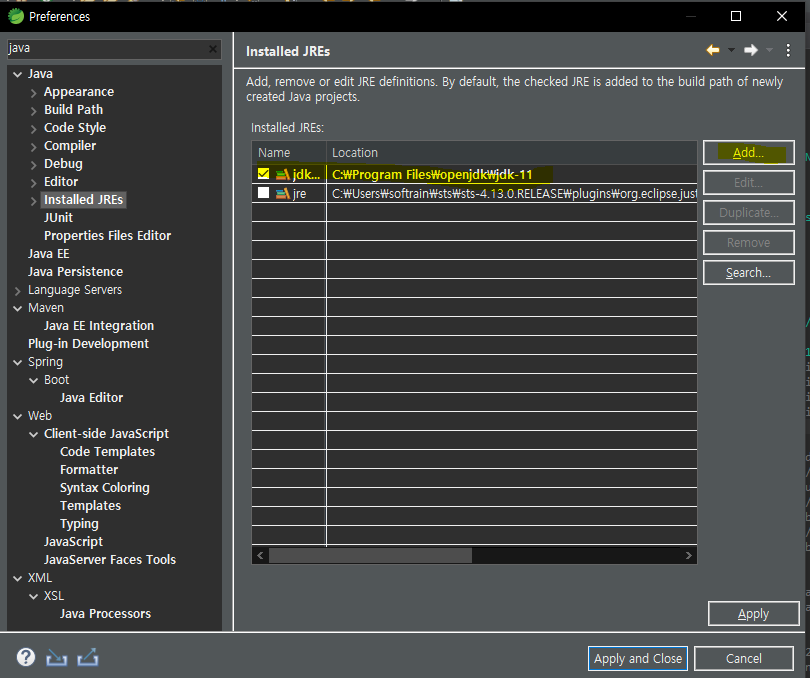Select Java Editor under Boot
The height and width of the screenshot is (678, 810).
pos(91,398)
